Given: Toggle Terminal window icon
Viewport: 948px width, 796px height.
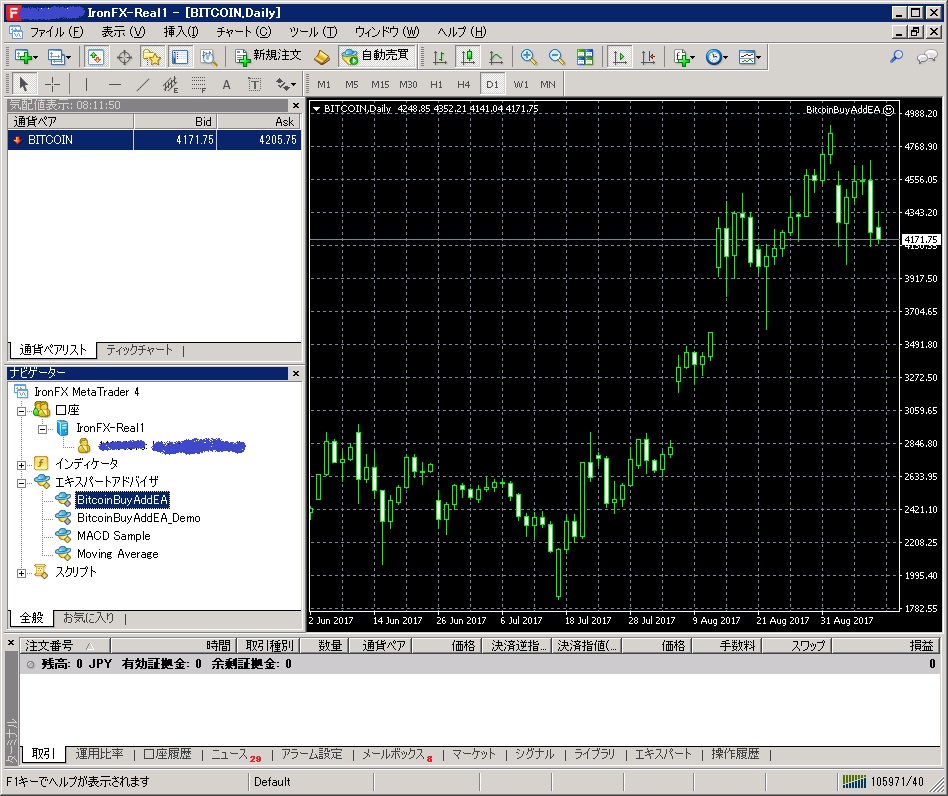Looking at the screenshot, I should [180, 57].
